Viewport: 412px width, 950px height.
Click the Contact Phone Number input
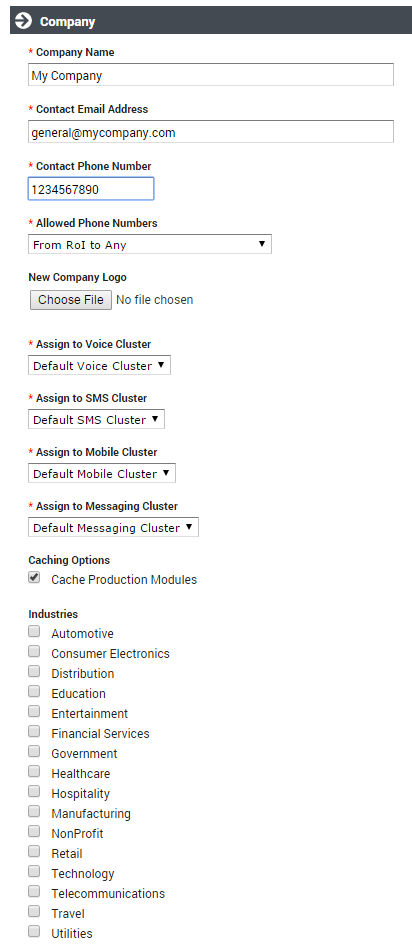pos(91,189)
